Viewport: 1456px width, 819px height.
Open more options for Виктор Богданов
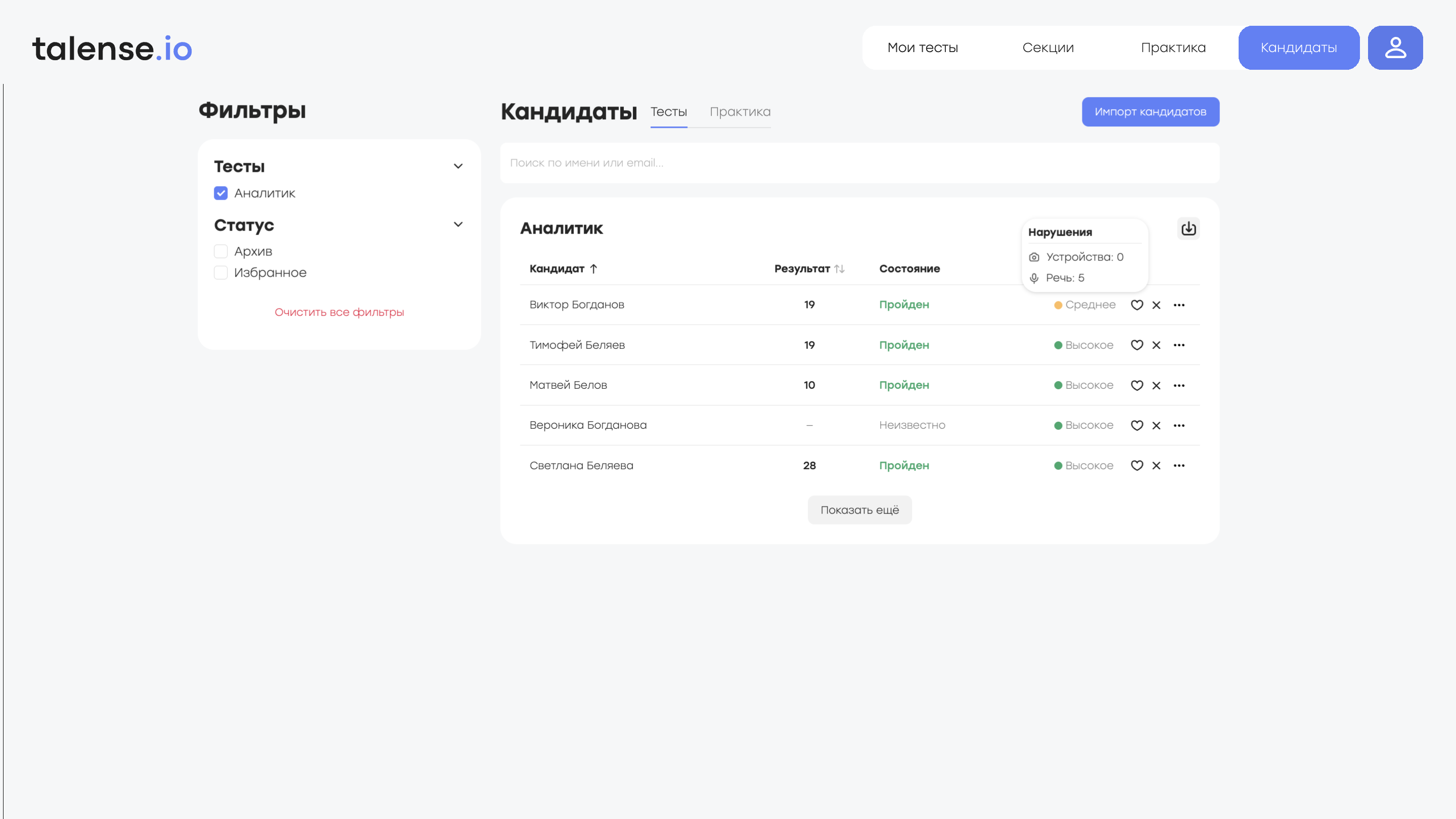(x=1178, y=305)
